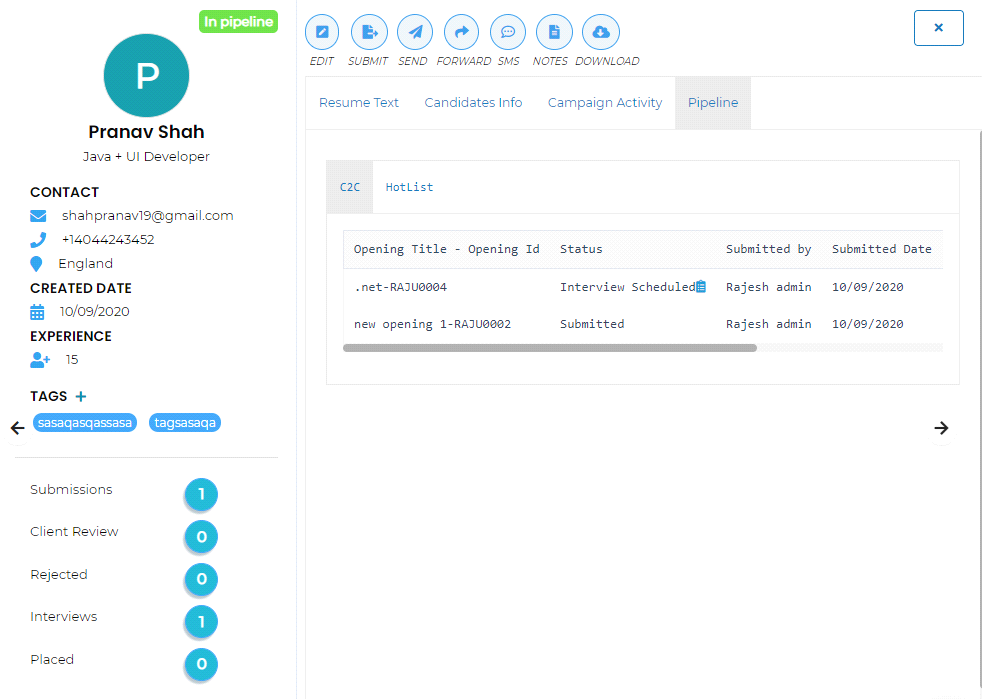982x699 pixels.
Task: Select the Pipeline tab
Action: point(713,103)
